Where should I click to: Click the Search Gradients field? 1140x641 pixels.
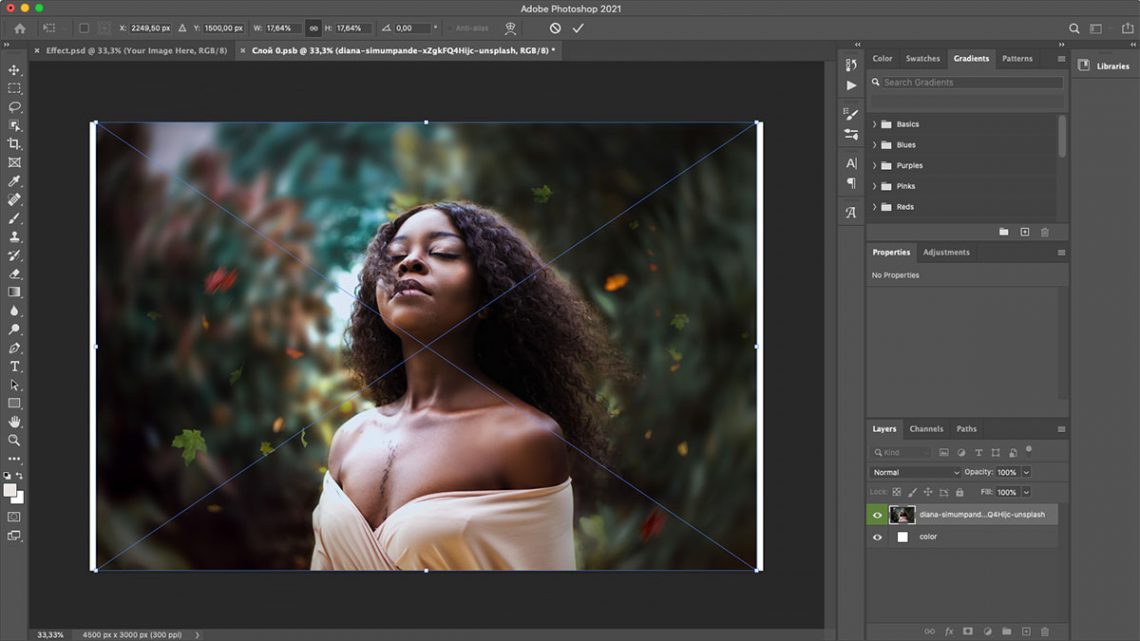(x=965, y=82)
